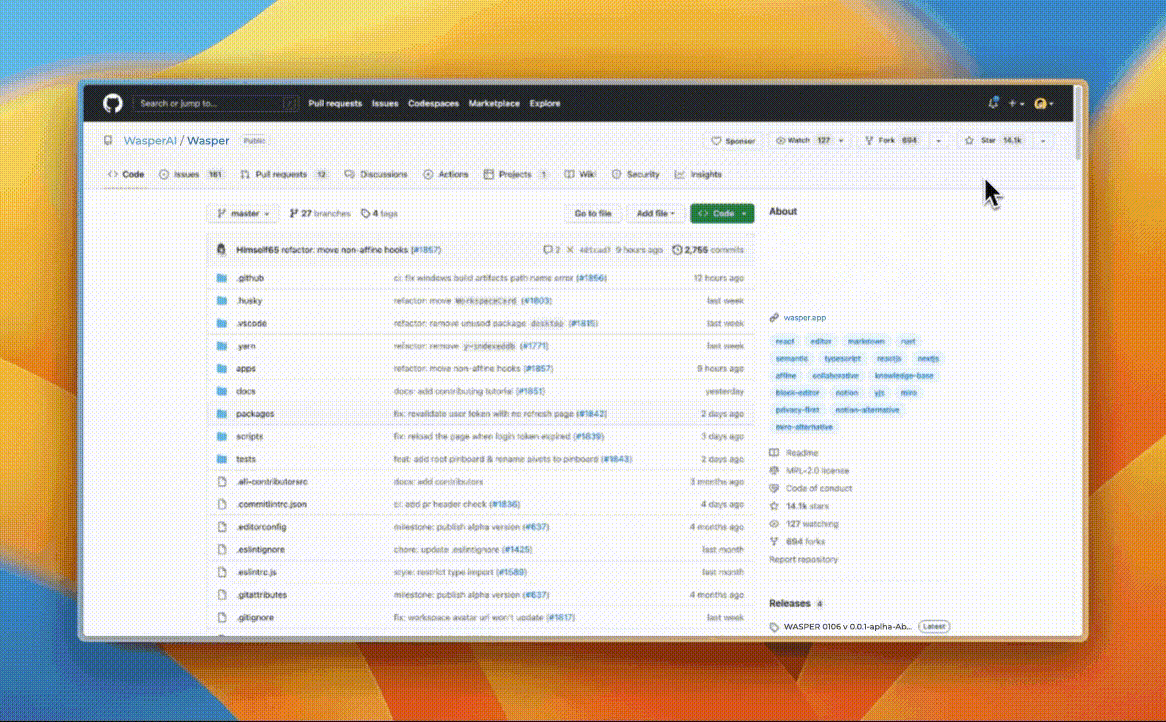The width and height of the screenshot is (1166, 722).
Task: Open the .vscode folder
Action: click(x=251, y=323)
